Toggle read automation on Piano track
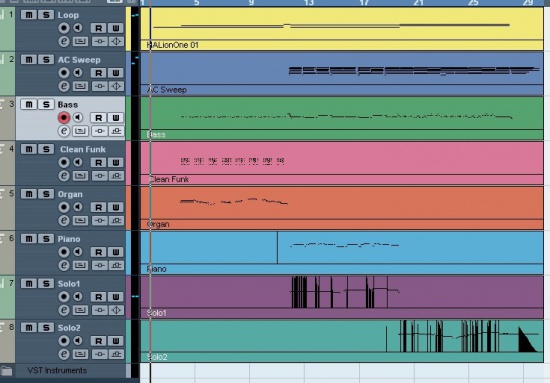 click(x=99, y=252)
